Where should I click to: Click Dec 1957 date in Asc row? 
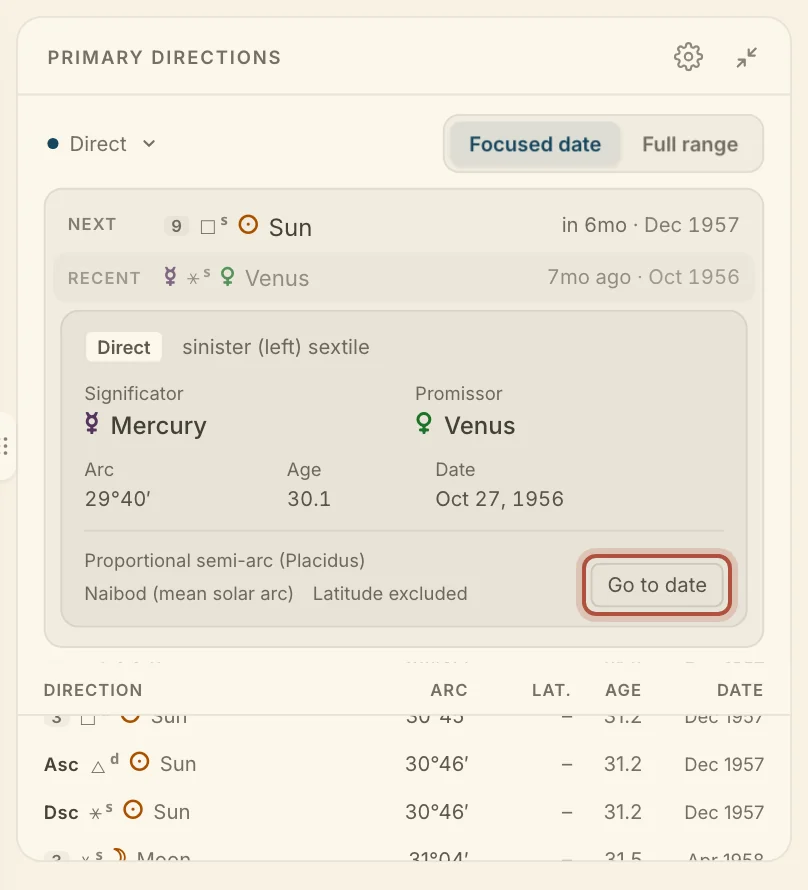(724, 765)
